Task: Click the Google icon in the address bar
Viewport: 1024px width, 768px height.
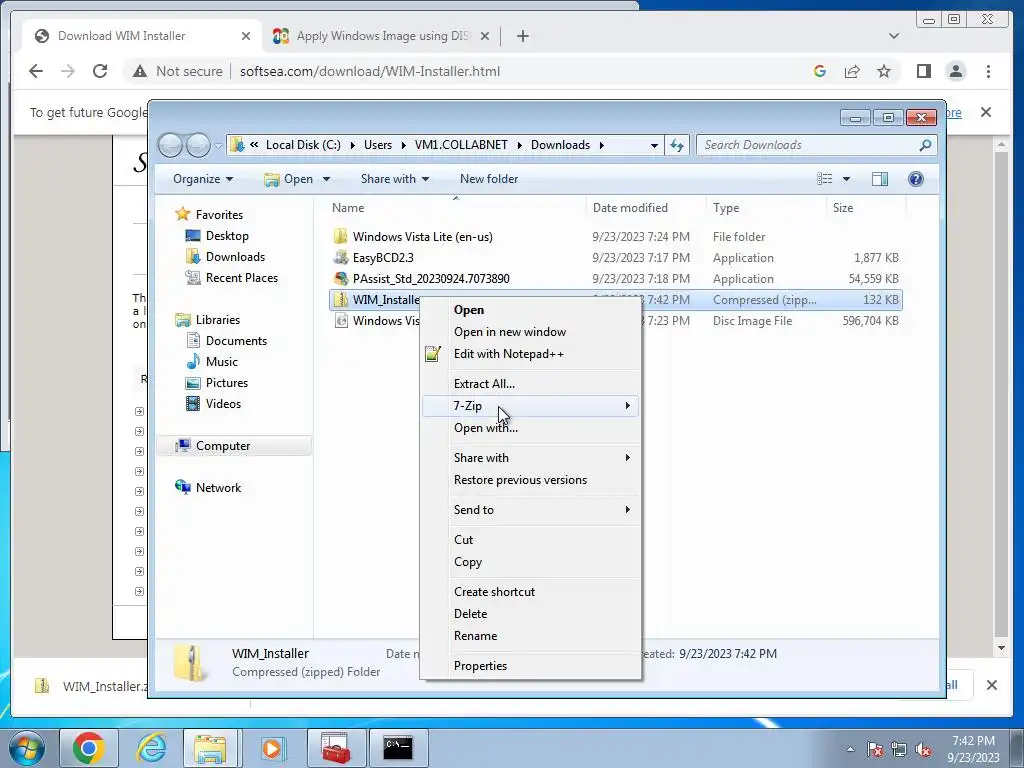Action: coord(820,71)
